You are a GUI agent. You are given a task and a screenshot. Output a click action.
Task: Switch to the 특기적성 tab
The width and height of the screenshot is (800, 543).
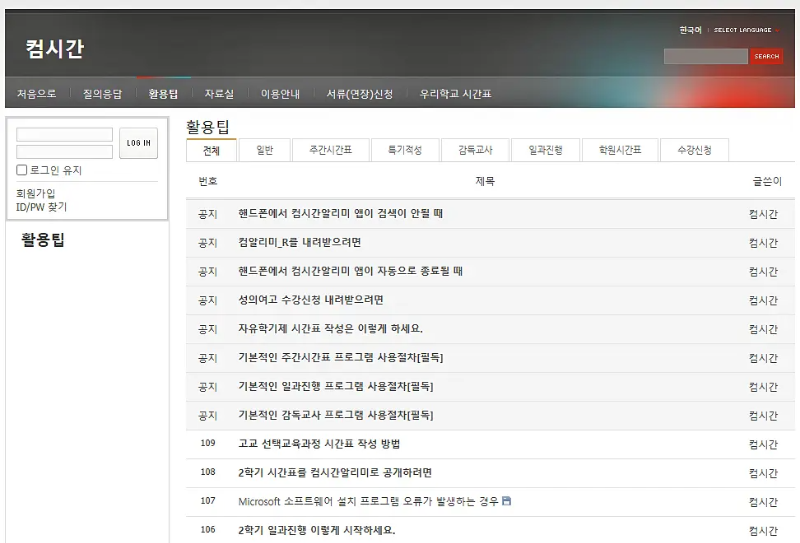(x=405, y=150)
